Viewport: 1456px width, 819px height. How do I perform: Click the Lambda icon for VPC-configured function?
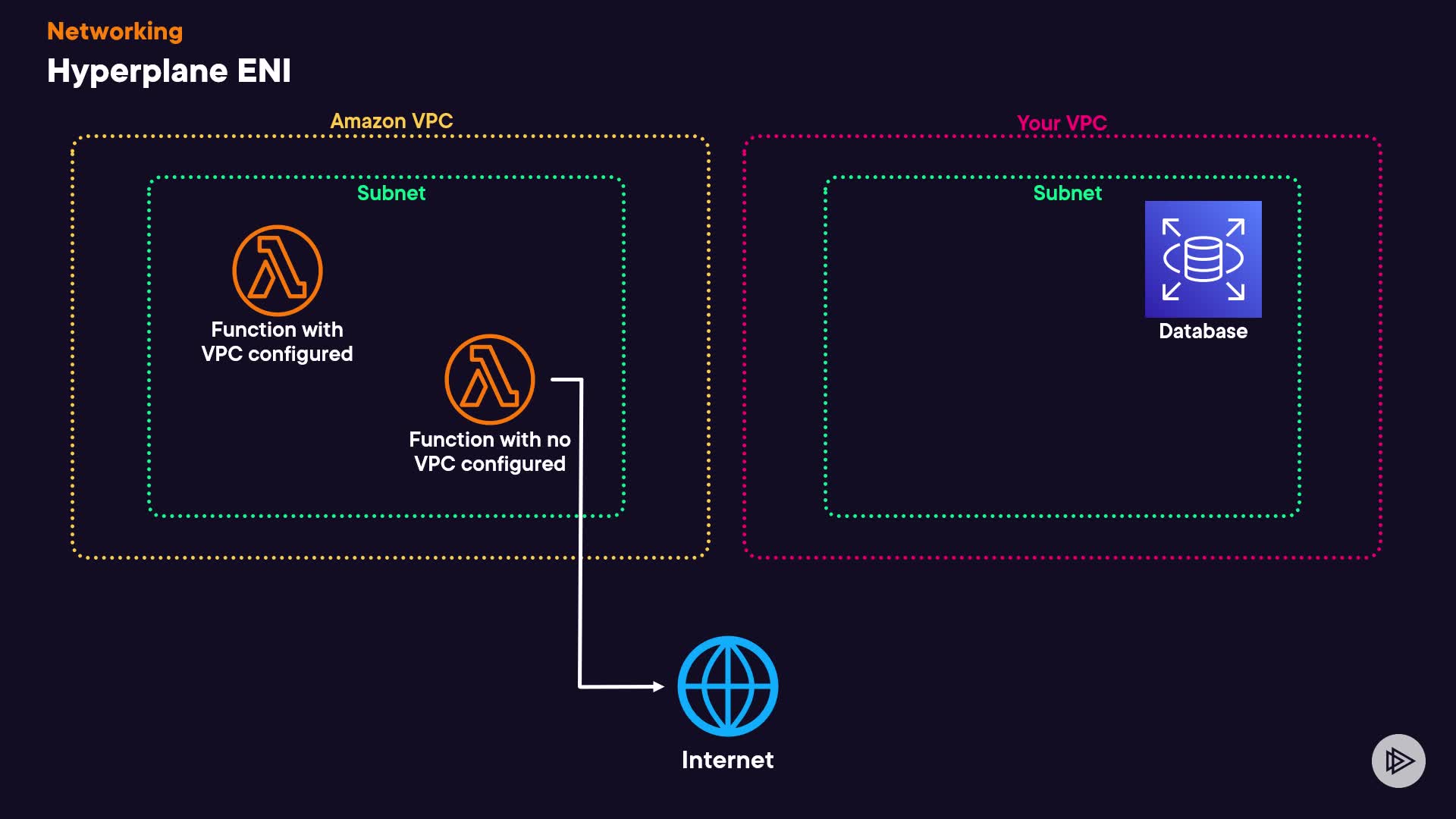coord(277,271)
